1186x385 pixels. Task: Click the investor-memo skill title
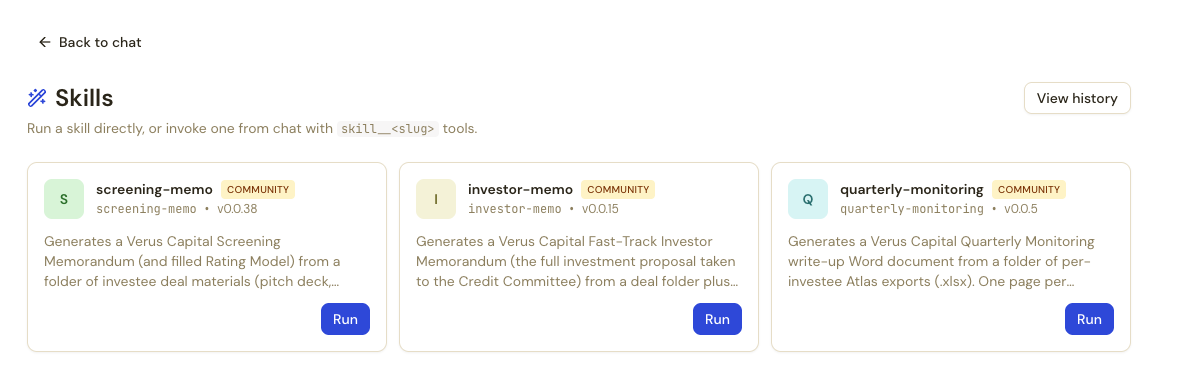coord(520,189)
